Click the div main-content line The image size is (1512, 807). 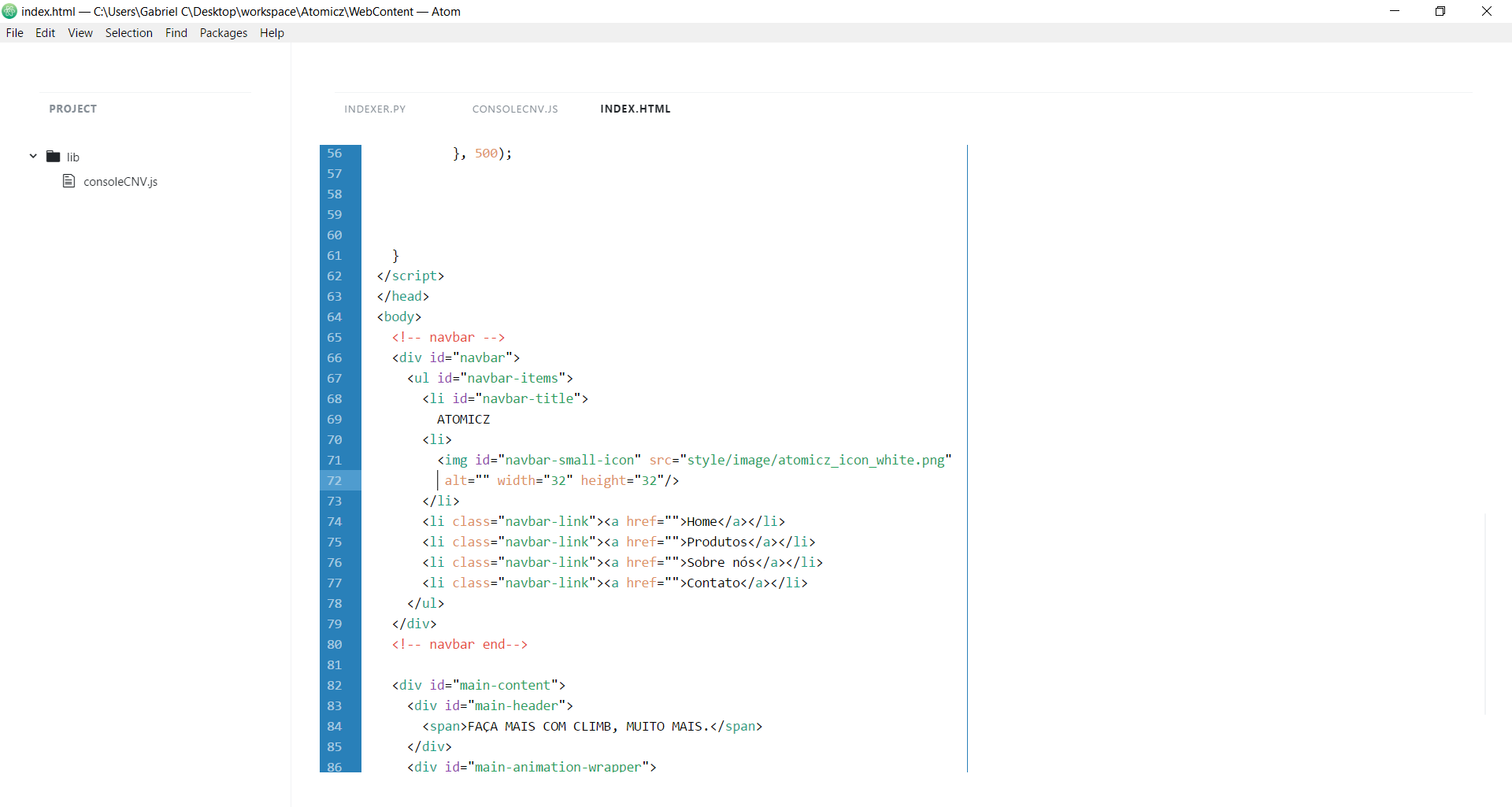click(x=479, y=686)
